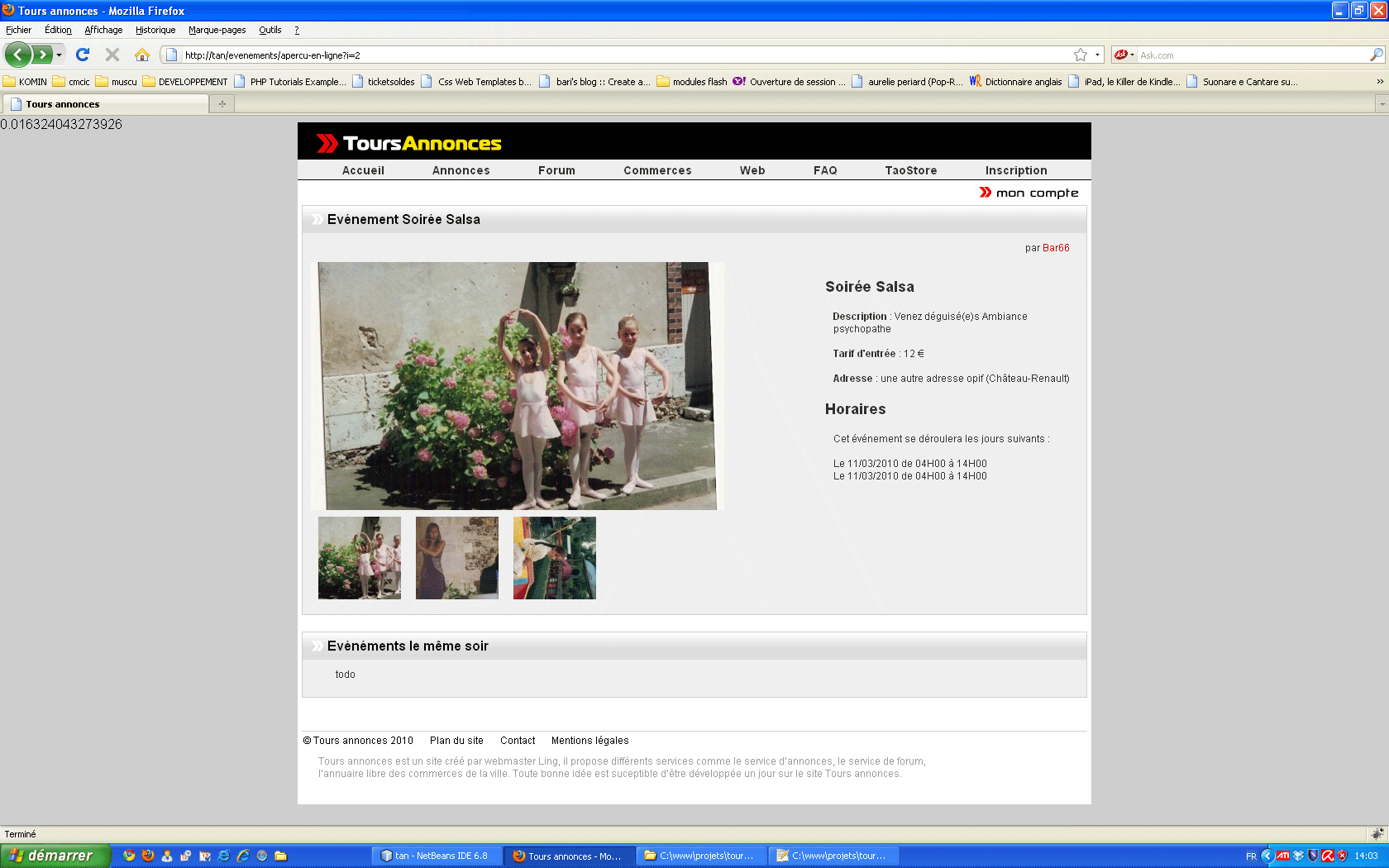Open the KOMIN bookmark folder
This screenshot has height=868, width=1389.
[25, 82]
